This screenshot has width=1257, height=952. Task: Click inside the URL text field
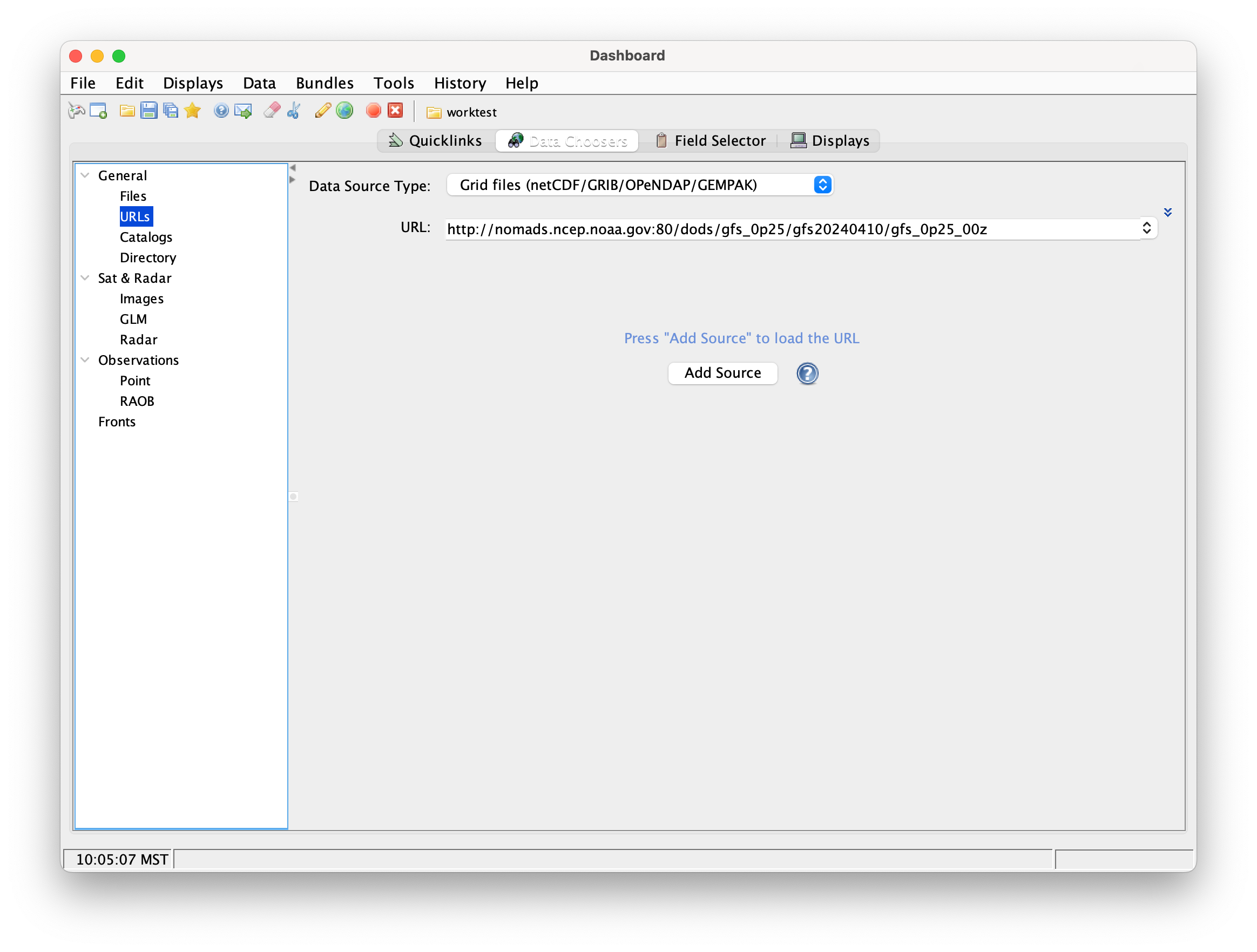point(739,229)
